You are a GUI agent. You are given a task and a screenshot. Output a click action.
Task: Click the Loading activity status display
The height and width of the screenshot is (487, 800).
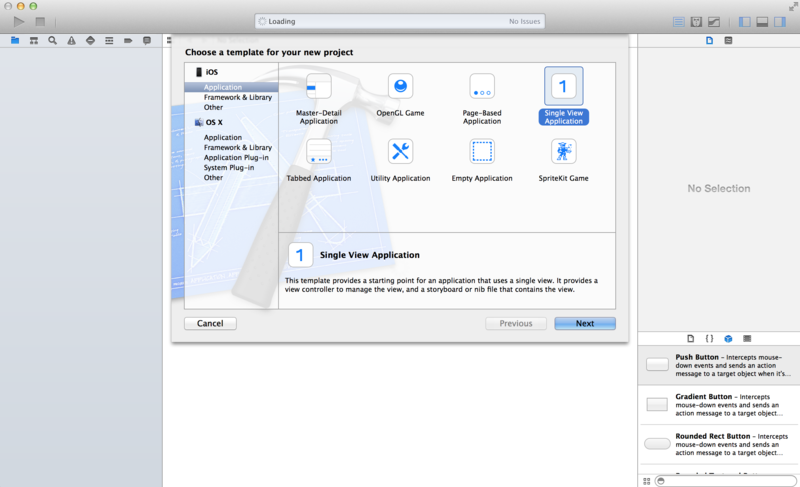[x=400, y=21]
